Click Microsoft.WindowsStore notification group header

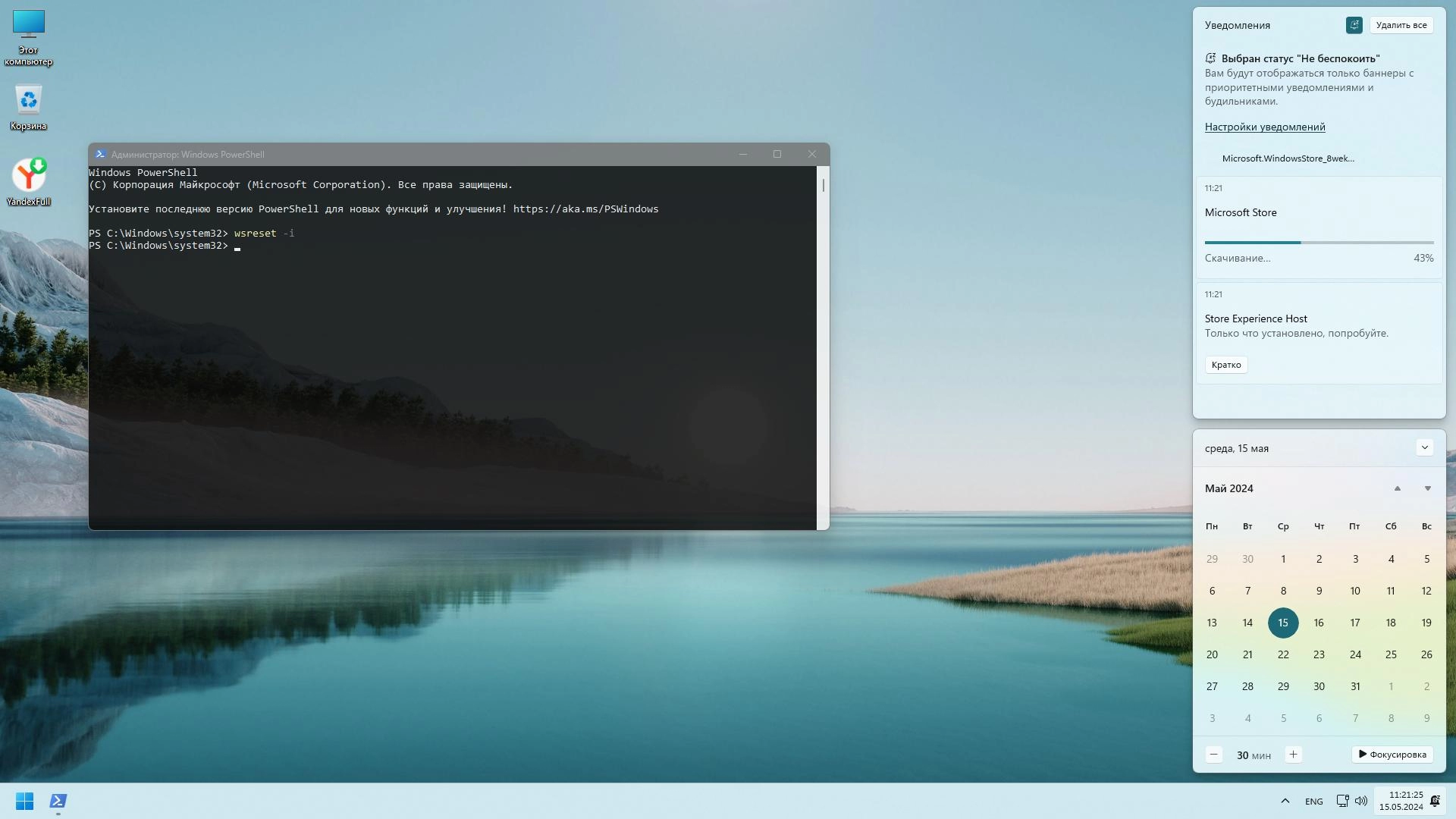[x=1288, y=158]
